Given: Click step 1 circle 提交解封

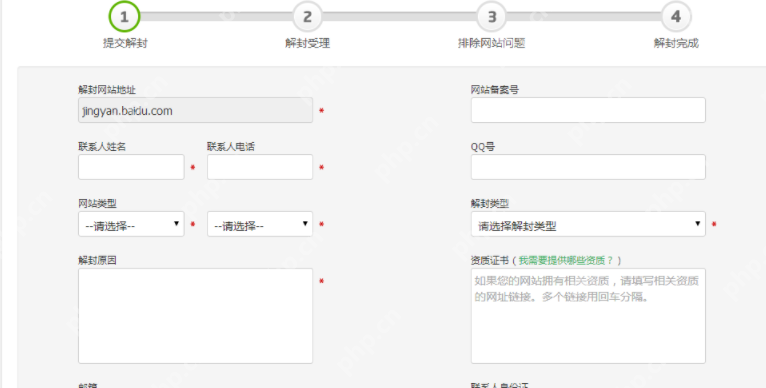Looking at the screenshot, I should tap(124, 17).
